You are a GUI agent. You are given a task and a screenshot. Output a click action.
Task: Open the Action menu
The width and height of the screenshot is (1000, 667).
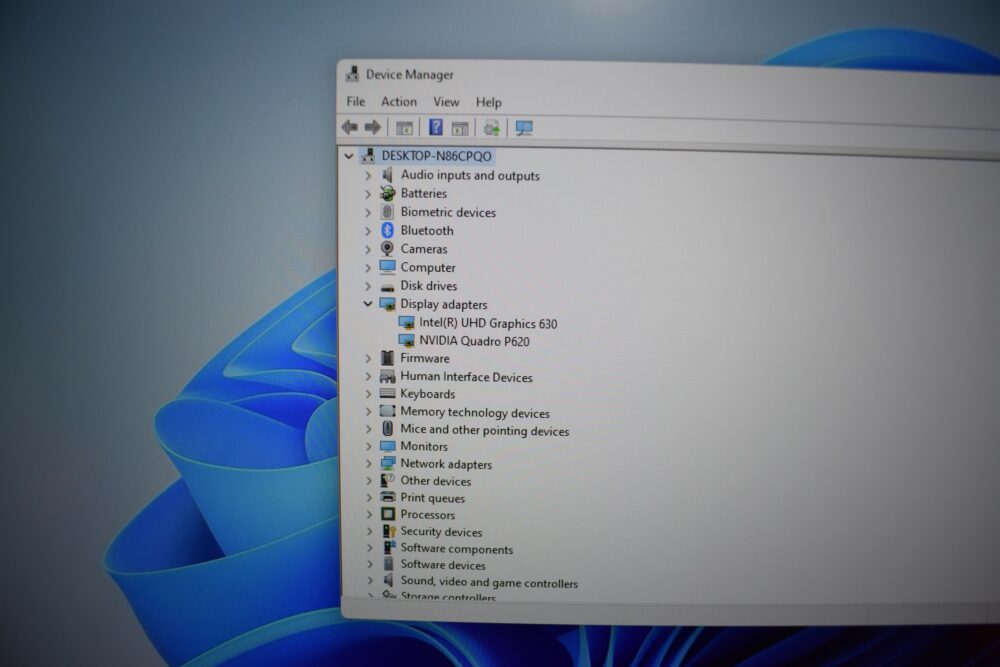(399, 101)
